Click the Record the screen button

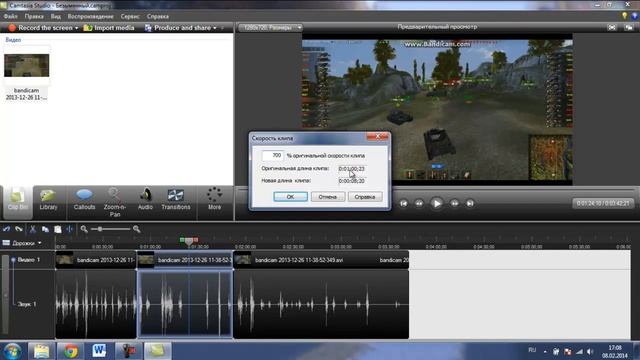pos(41,28)
